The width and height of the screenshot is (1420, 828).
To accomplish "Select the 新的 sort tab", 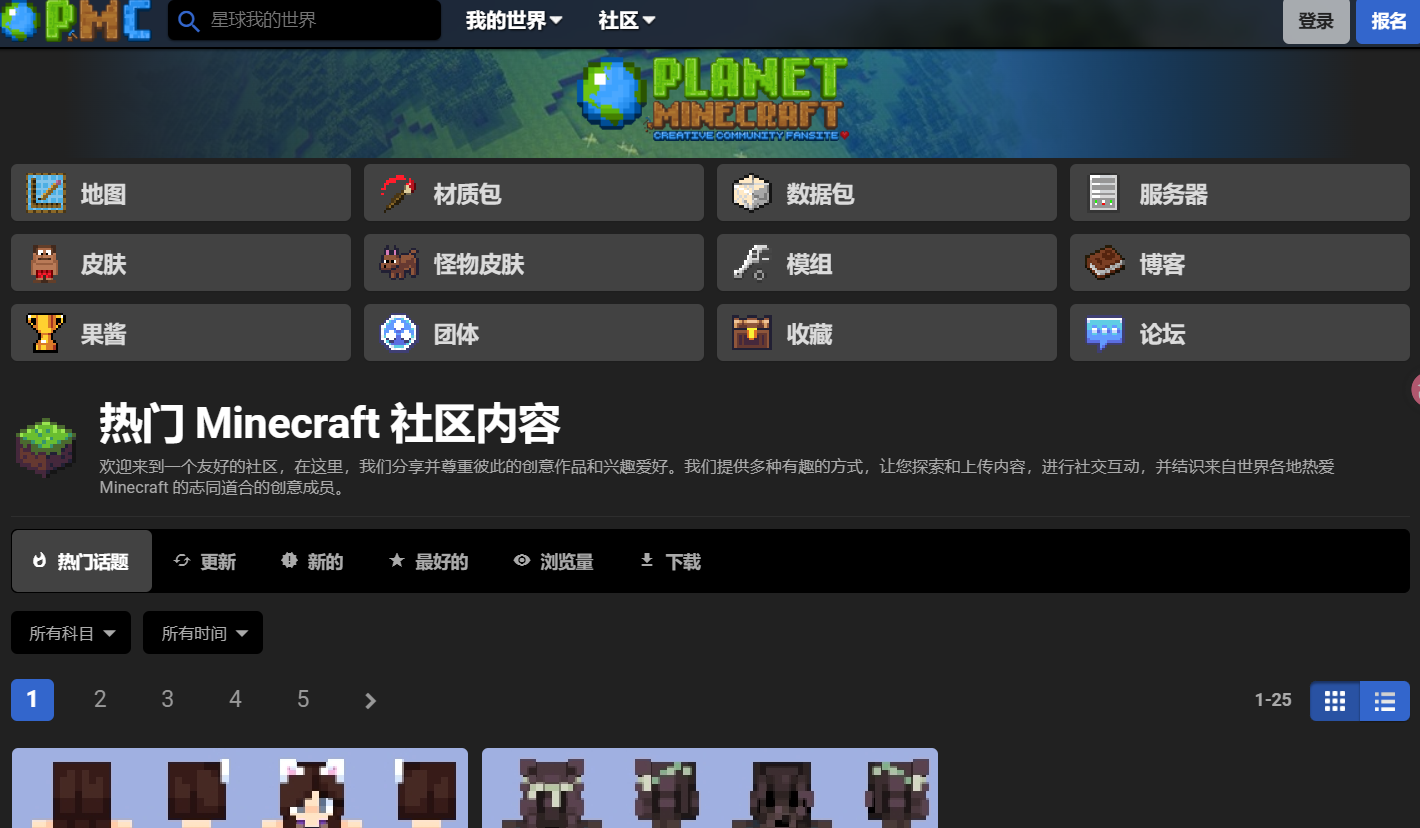I will click(312, 561).
